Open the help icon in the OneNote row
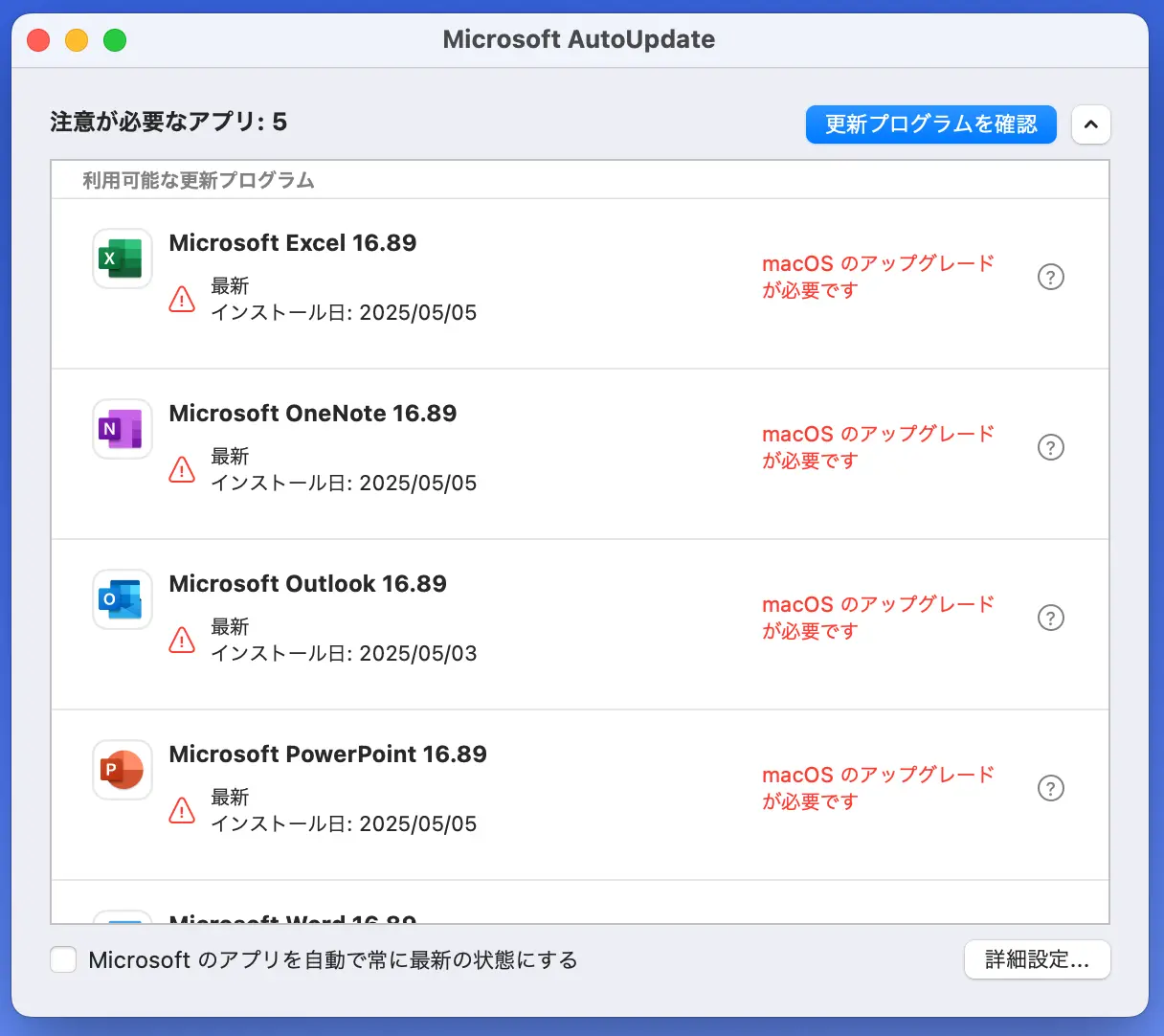Viewport: 1164px width, 1036px height. (x=1050, y=447)
